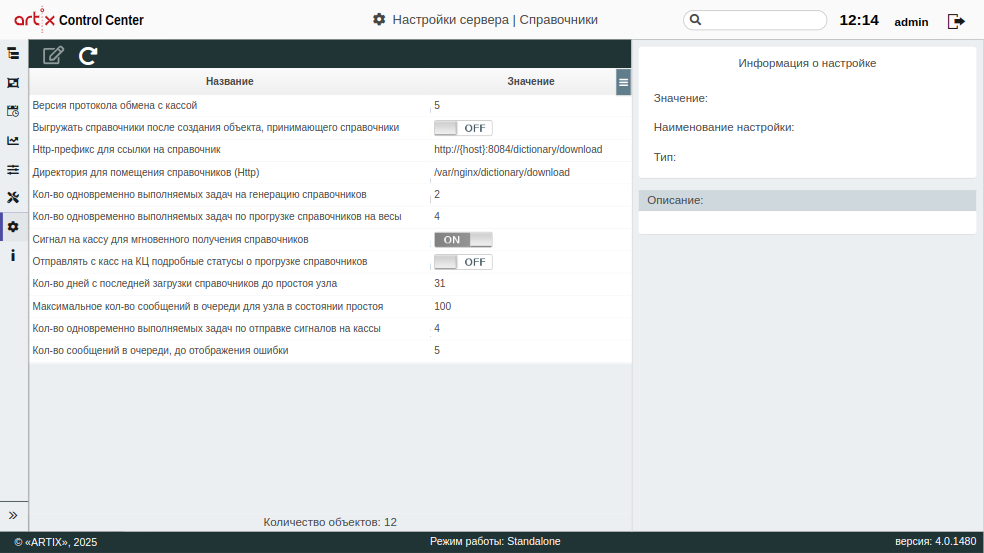Select the gear settings sidebar icon
Screen dimensions: 984x553
point(13,227)
